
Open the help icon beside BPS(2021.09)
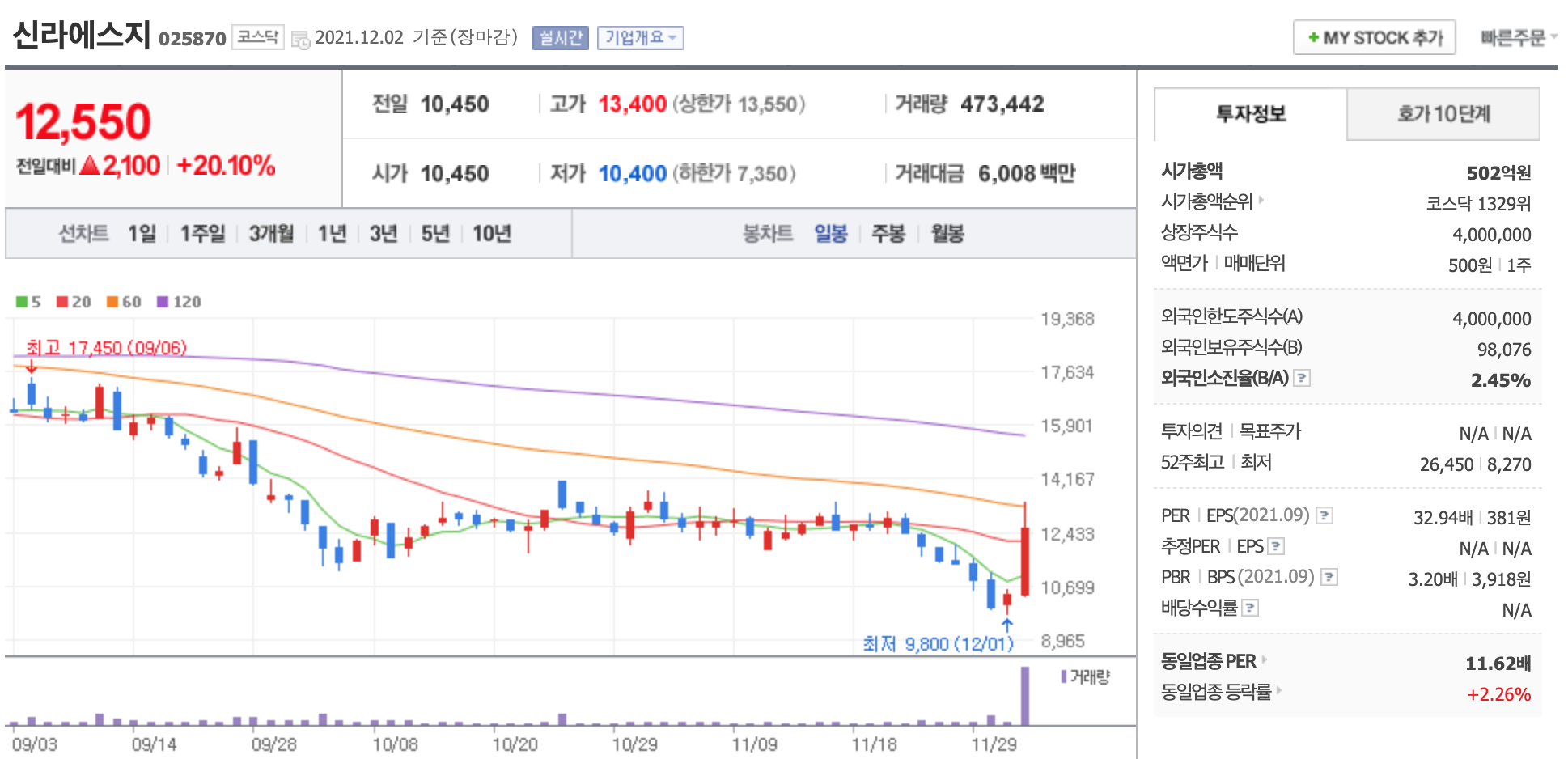(x=1329, y=577)
